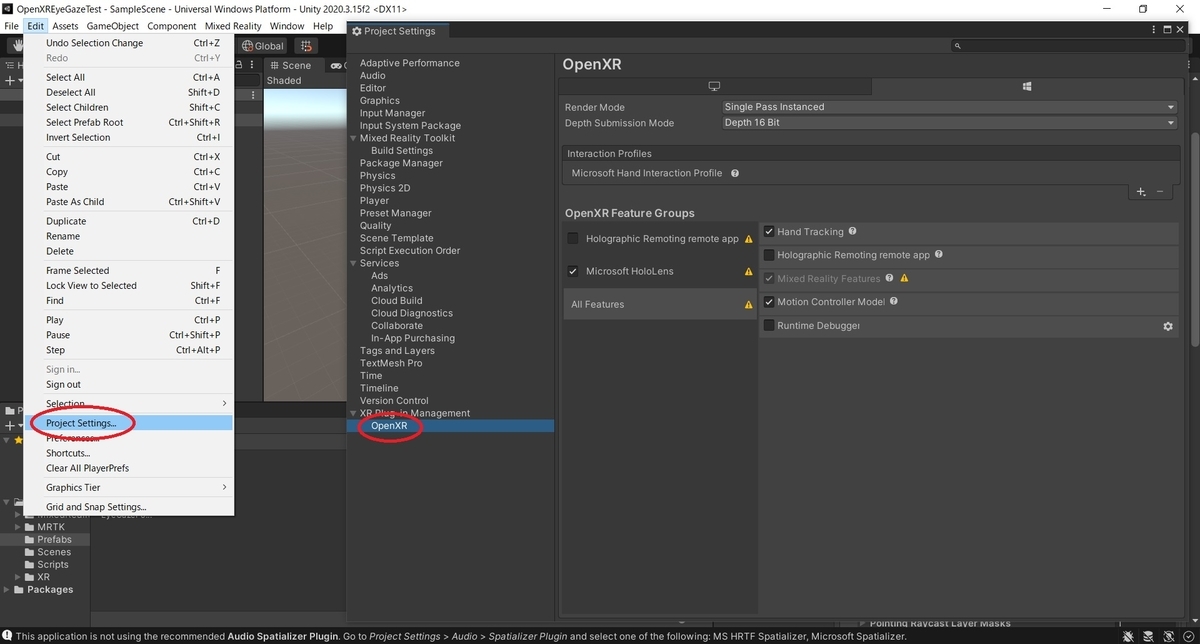Open Player settings category
The image size is (1200, 644).
point(374,200)
